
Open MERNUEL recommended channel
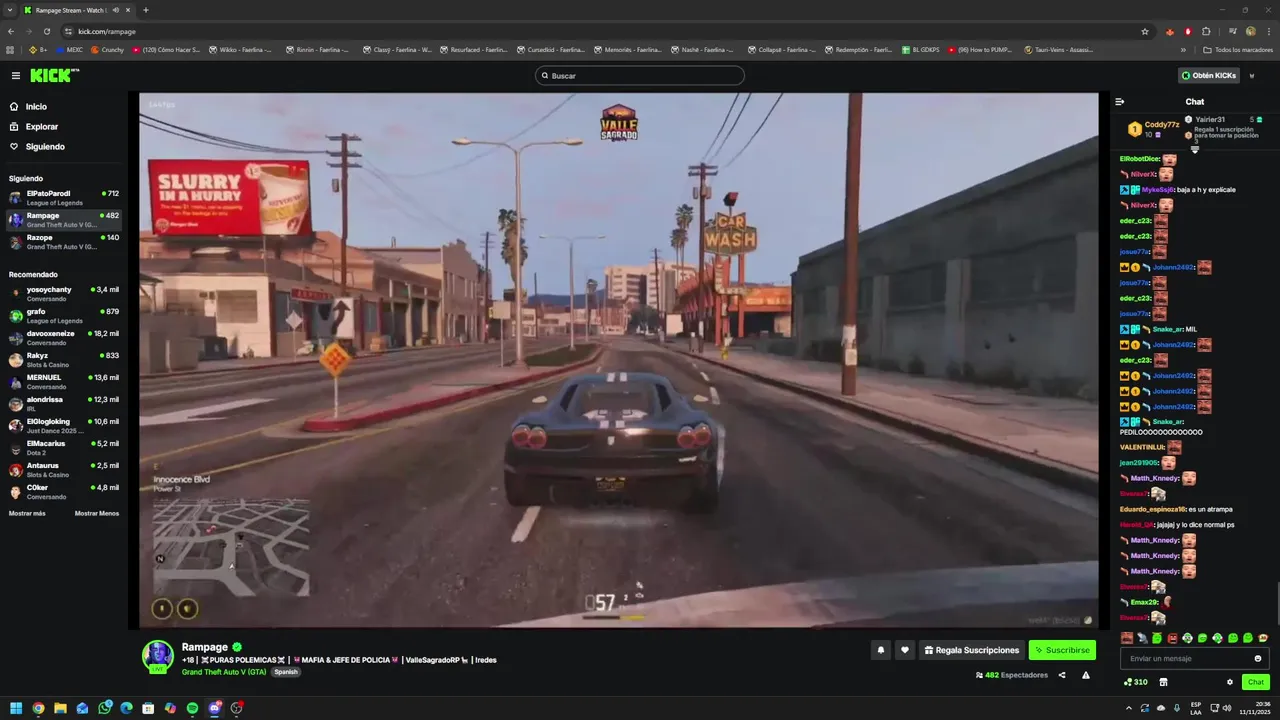pyautogui.click(x=64, y=381)
